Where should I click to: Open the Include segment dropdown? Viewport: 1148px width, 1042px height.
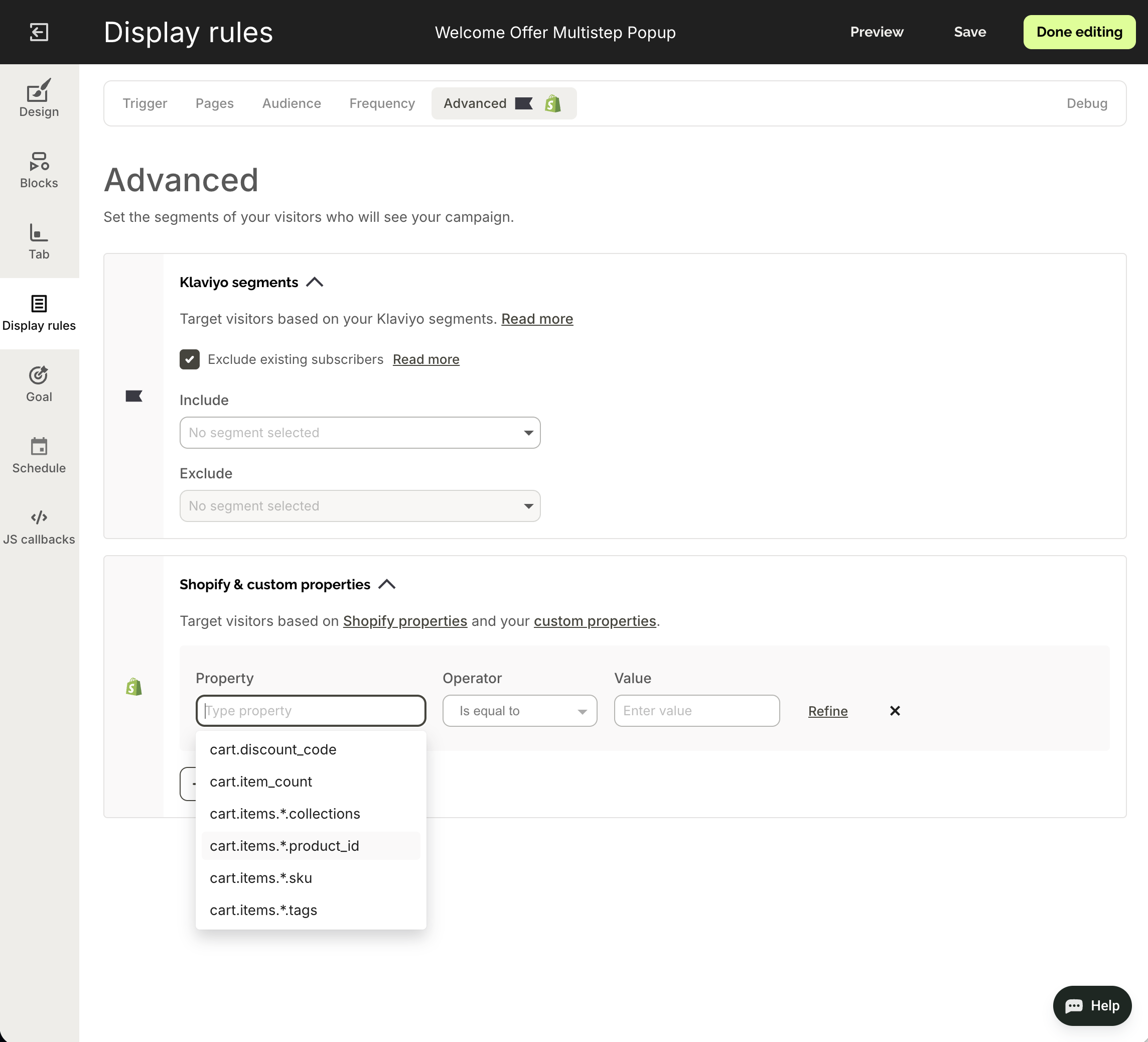(x=359, y=433)
